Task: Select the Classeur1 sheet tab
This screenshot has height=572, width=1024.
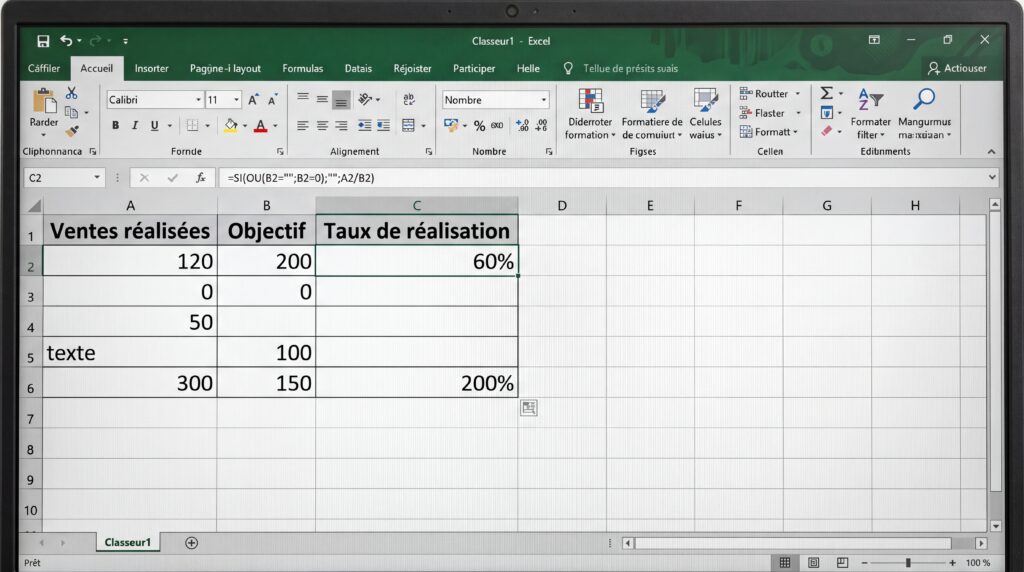Action: tap(127, 543)
